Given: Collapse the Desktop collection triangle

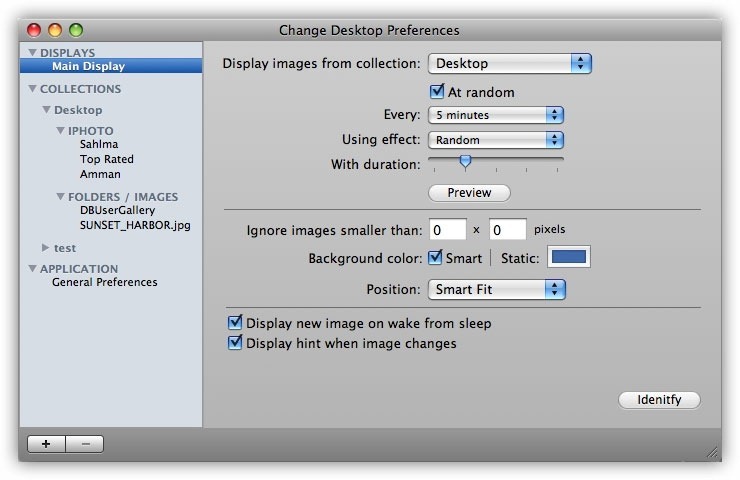Looking at the screenshot, I should pos(46,110).
